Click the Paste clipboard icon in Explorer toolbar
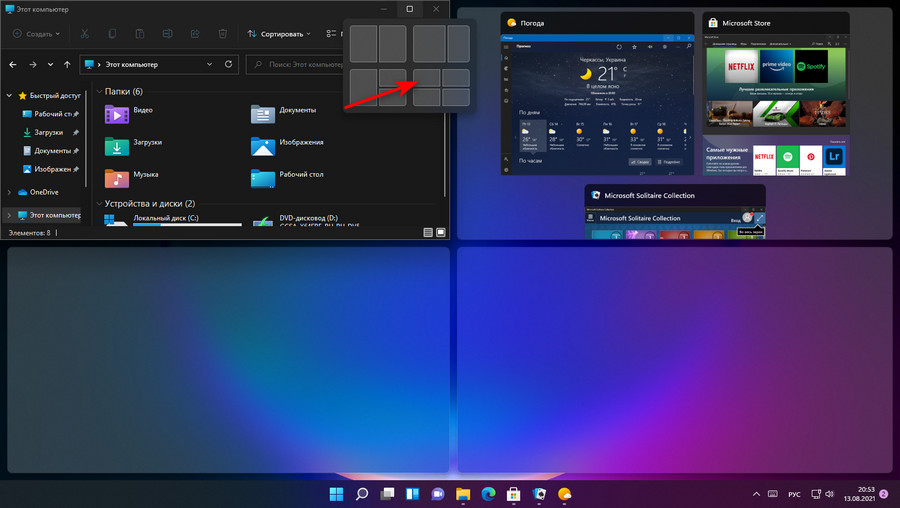The image size is (900, 508). (139, 34)
